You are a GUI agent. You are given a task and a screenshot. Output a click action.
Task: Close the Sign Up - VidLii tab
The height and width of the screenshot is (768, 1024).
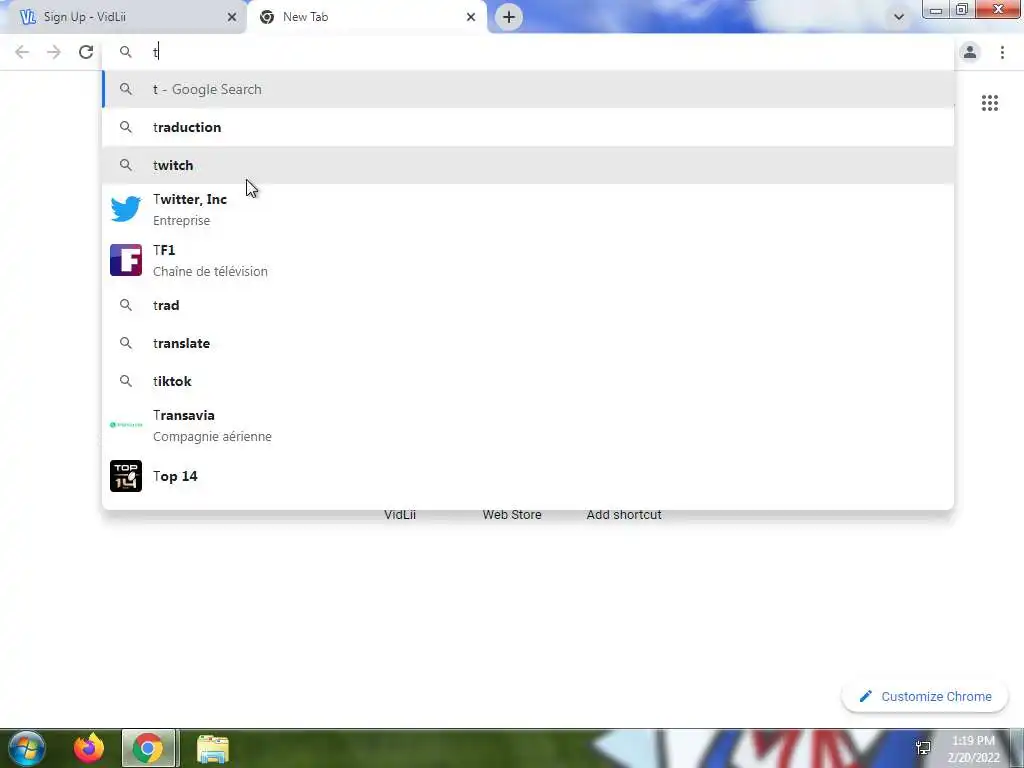tap(232, 17)
